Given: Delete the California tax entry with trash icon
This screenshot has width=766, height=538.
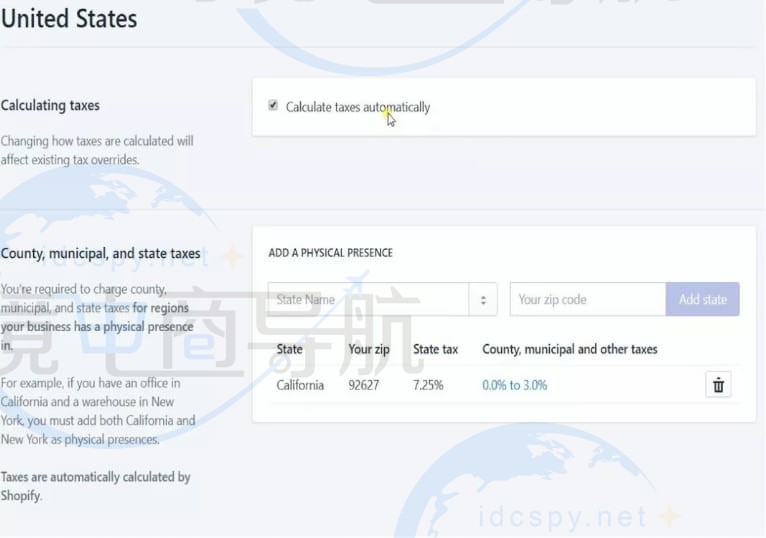Looking at the screenshot, I should pos(717,385).
